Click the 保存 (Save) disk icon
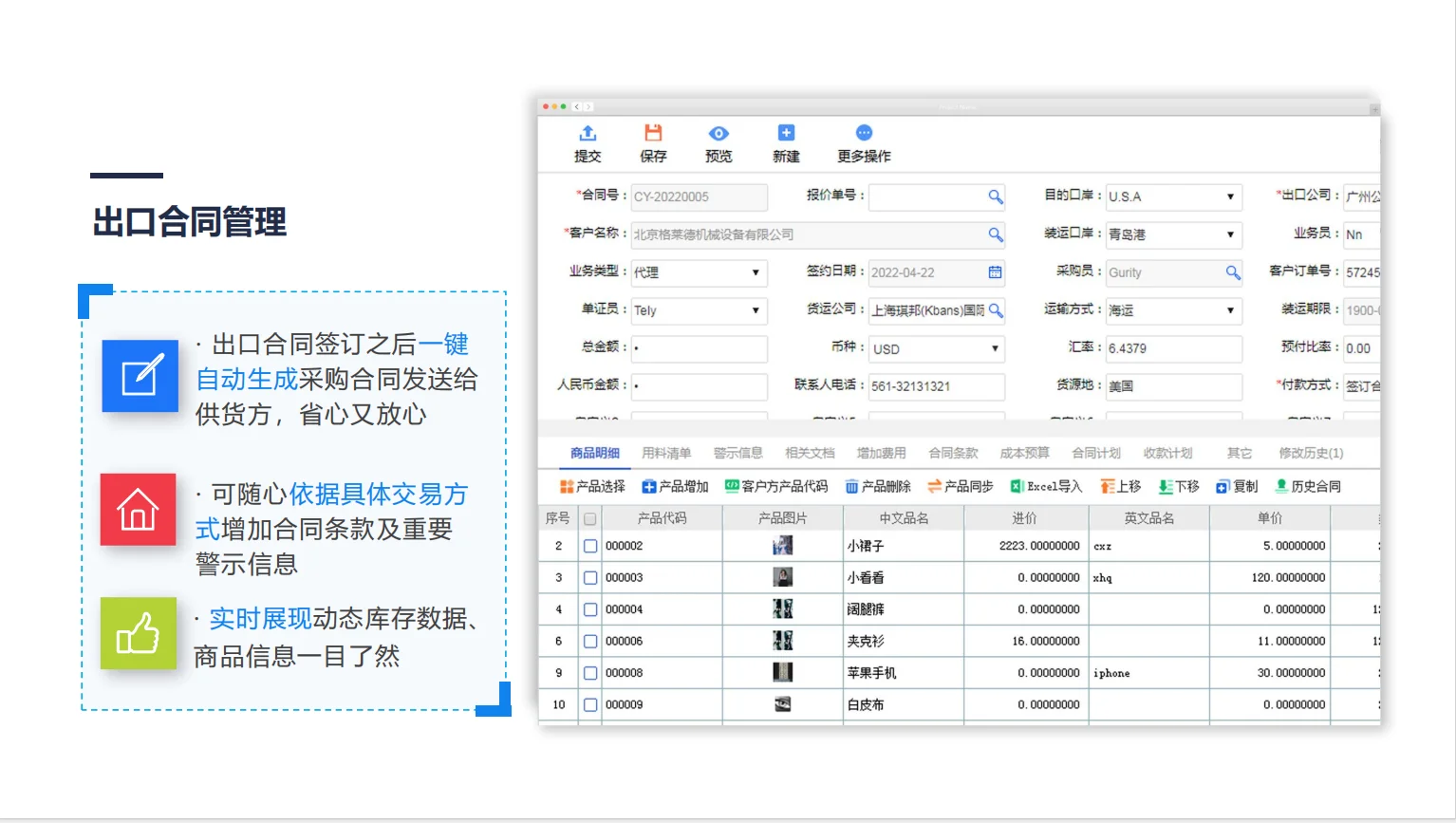Viewport: 1456px width, 823px height. coord(653,134)
